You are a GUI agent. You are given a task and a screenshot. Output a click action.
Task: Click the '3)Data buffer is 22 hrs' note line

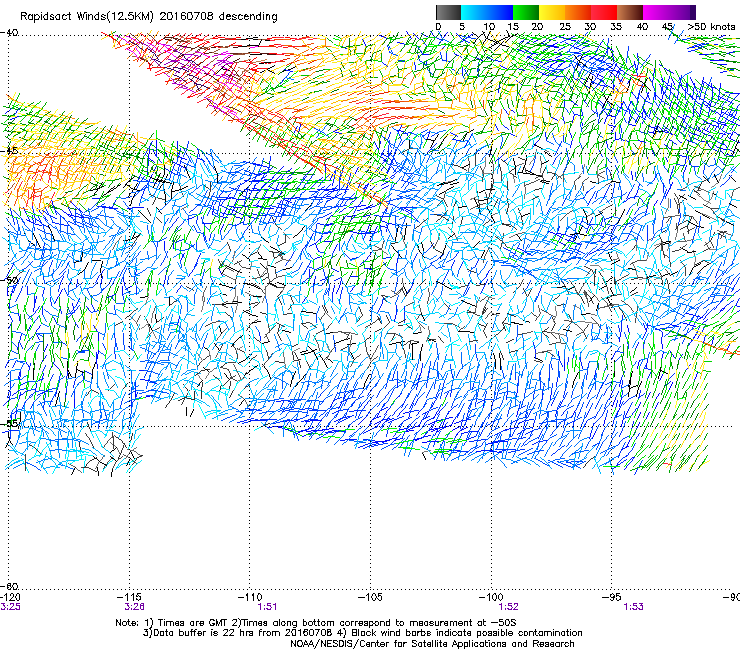pos(362,633)
